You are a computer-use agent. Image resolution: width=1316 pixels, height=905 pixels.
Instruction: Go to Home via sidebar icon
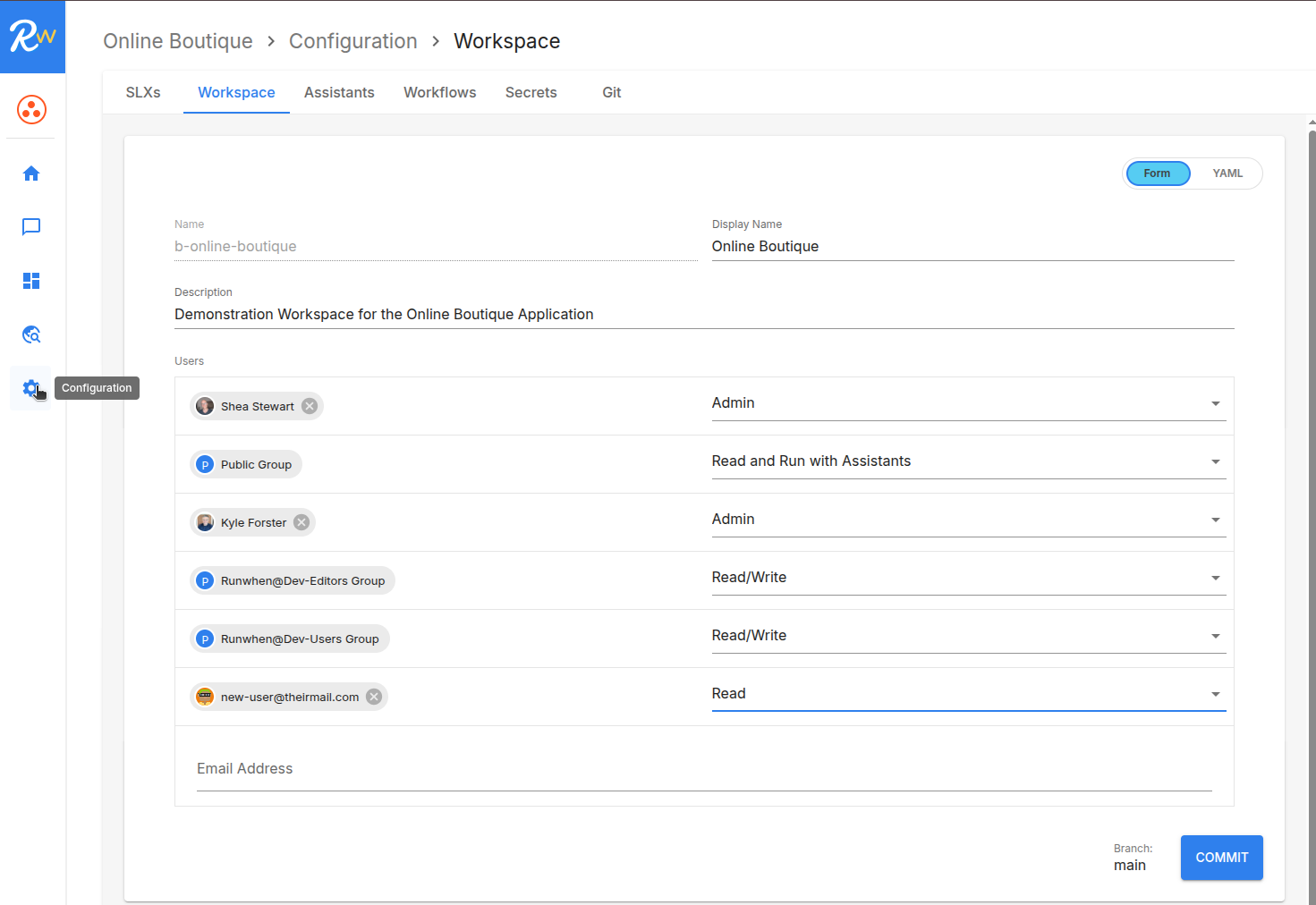point(31,173)
